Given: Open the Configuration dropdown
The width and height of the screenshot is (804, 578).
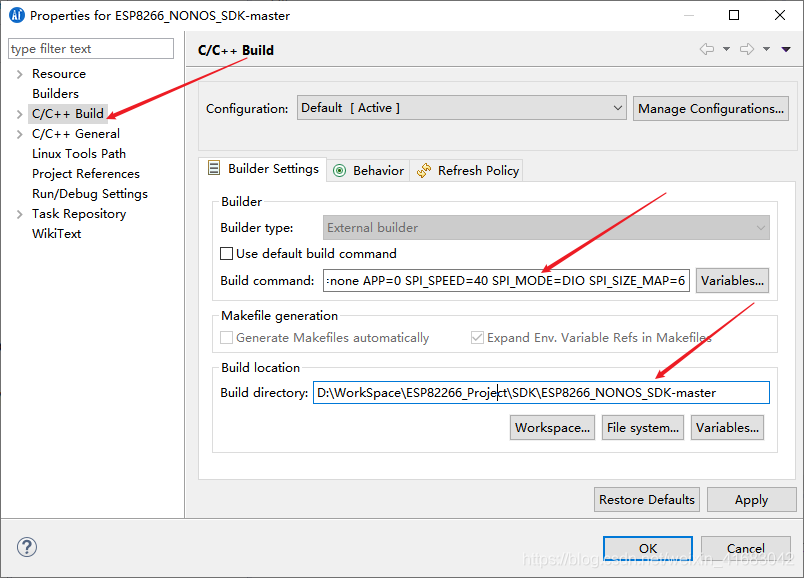Looking at the screenshot, I should (461, 108).
